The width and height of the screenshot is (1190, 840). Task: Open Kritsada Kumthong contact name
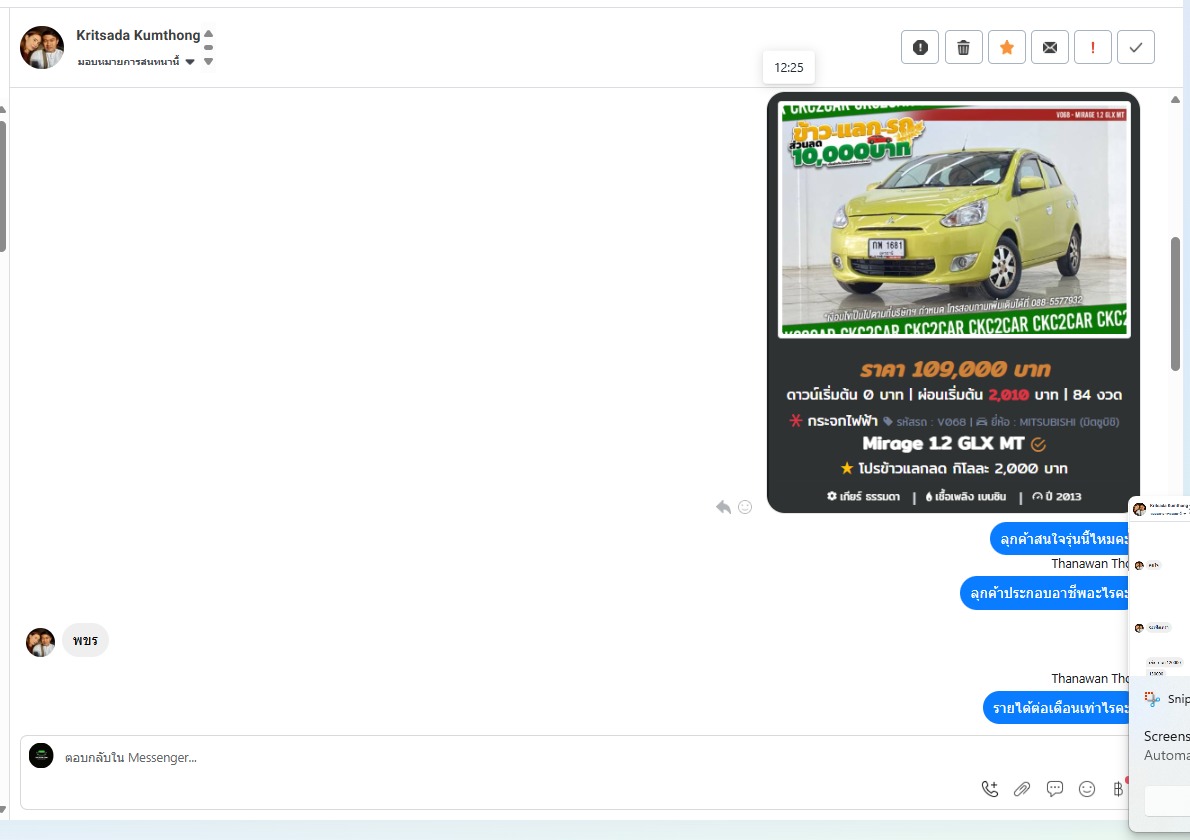click(x=138, y=35)
